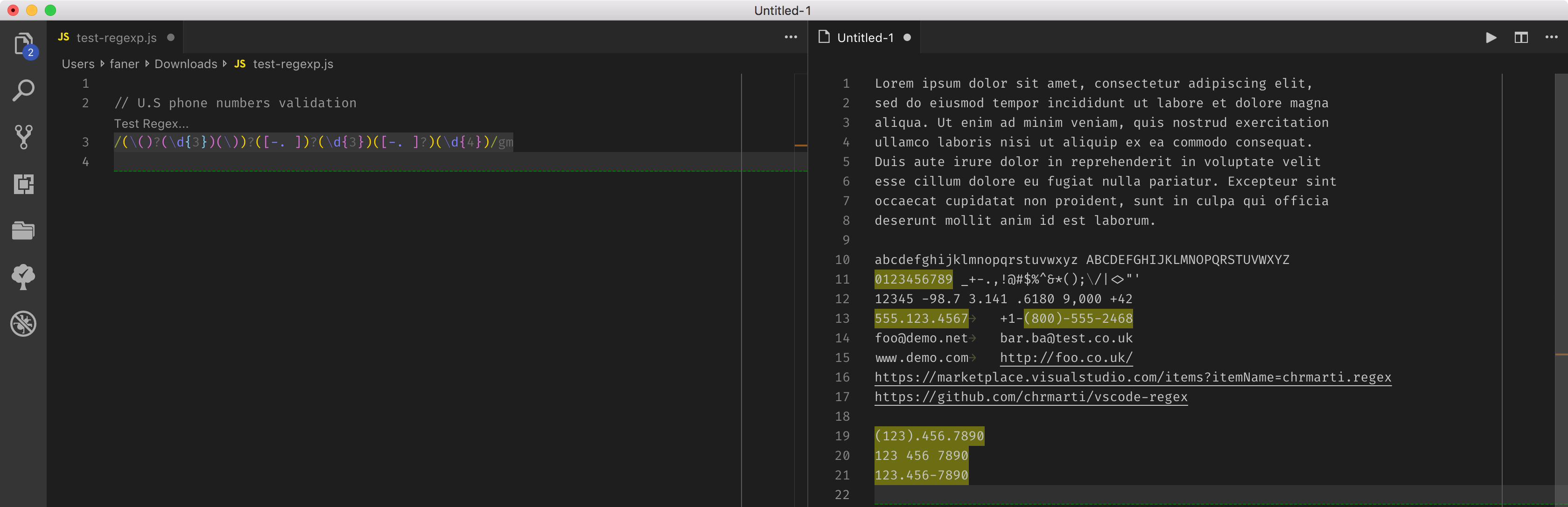The image size is (1568, 507).
Task: Switch to the test-regexp.js tab
Action: pyautogui.click(x=116, y=37)
